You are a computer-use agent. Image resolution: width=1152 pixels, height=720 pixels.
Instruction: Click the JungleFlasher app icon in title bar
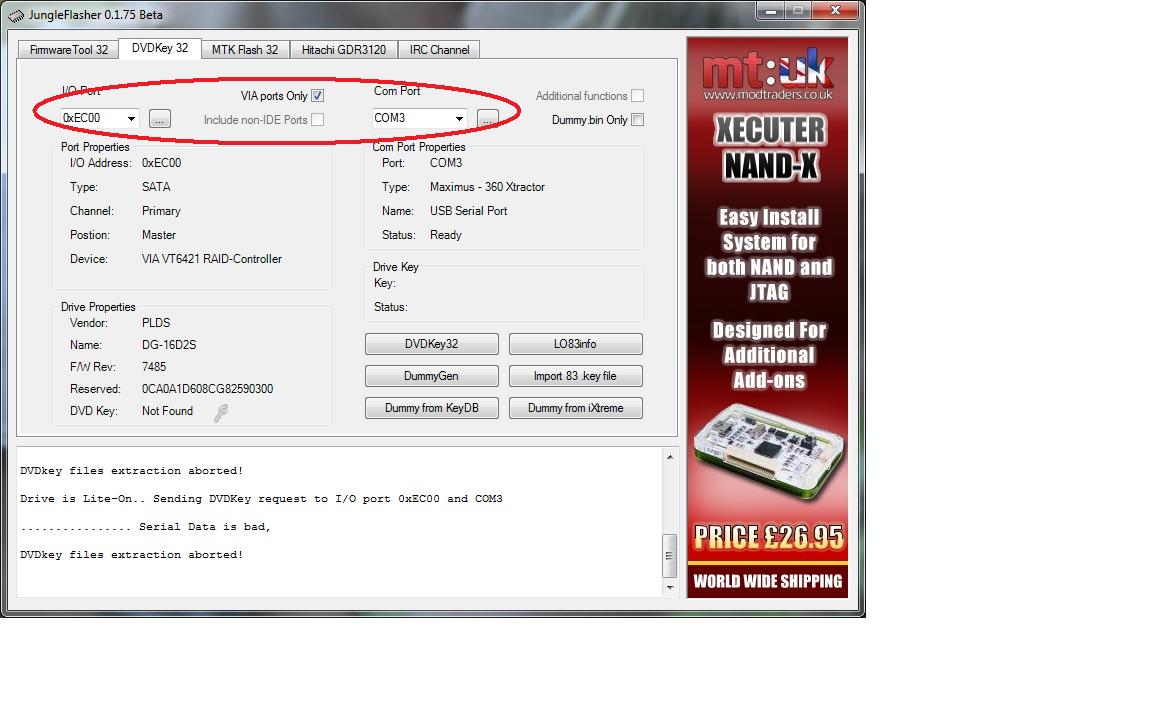coord(15,15)
